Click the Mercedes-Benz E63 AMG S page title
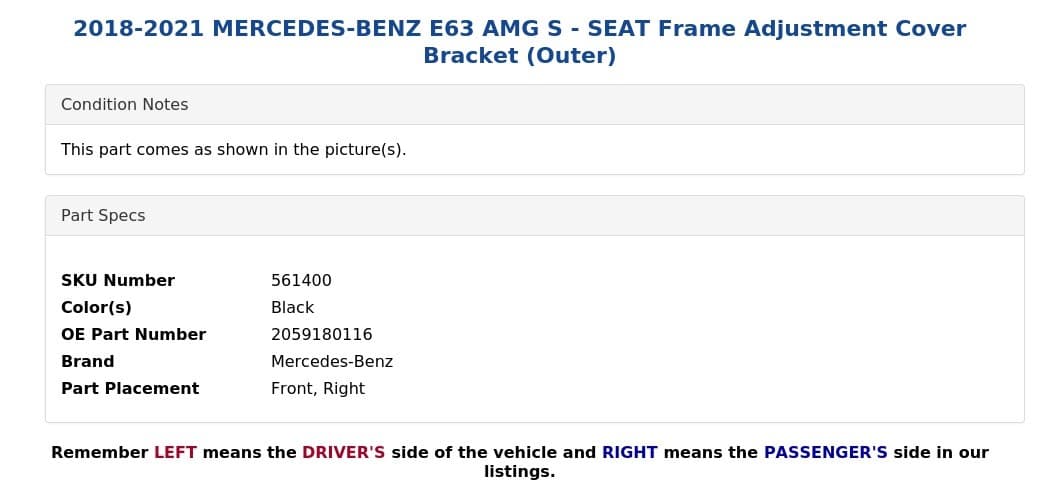Image resolution: width=1040 pixels, height=497 pixels. (x=519, y=42)
